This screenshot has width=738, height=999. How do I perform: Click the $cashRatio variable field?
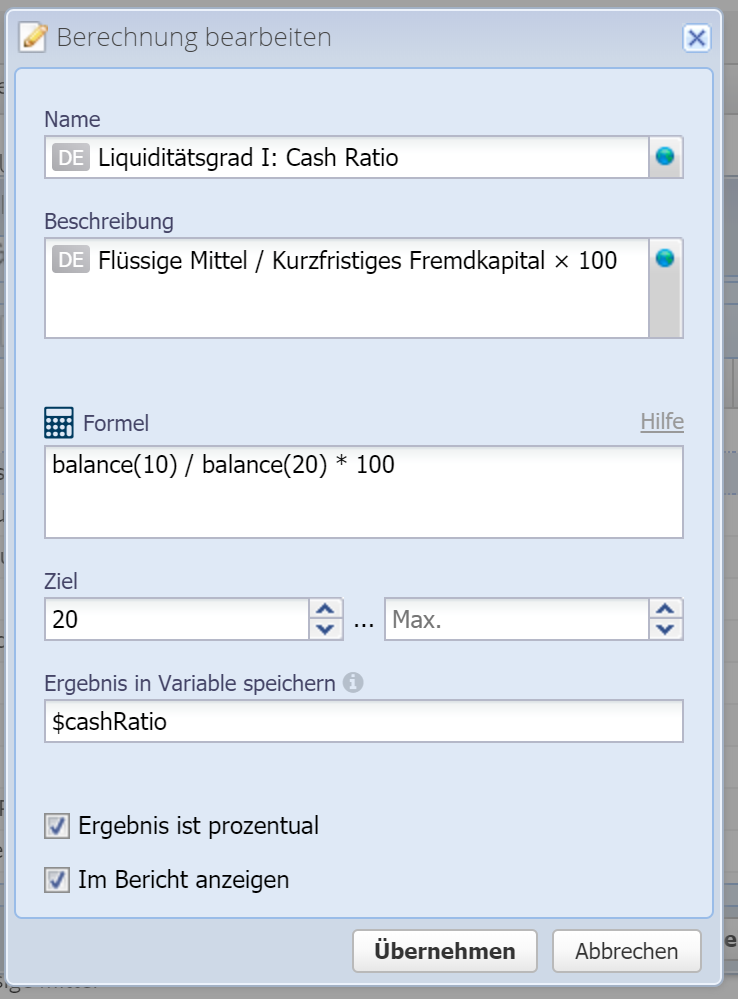point(364,721)
